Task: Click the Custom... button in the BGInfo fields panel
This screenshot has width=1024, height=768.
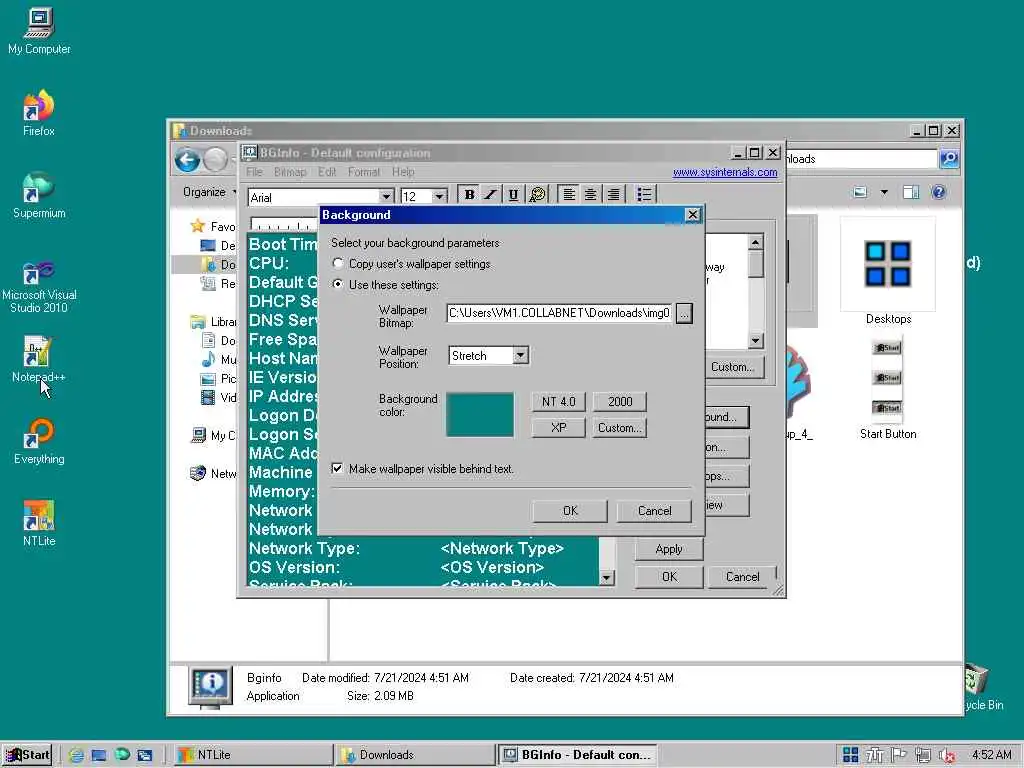Action: pos(733,367)
